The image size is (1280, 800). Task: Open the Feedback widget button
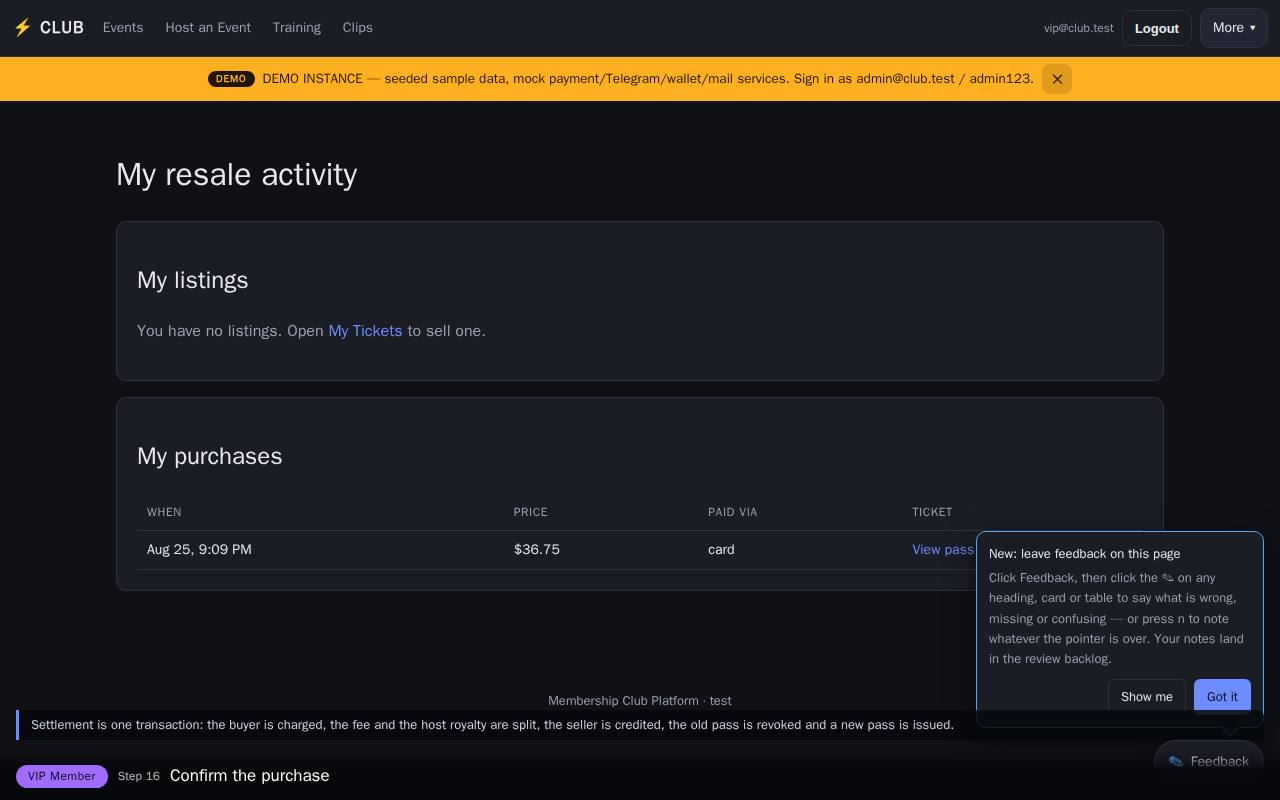pyautogui.click(x=1208, y=761)
